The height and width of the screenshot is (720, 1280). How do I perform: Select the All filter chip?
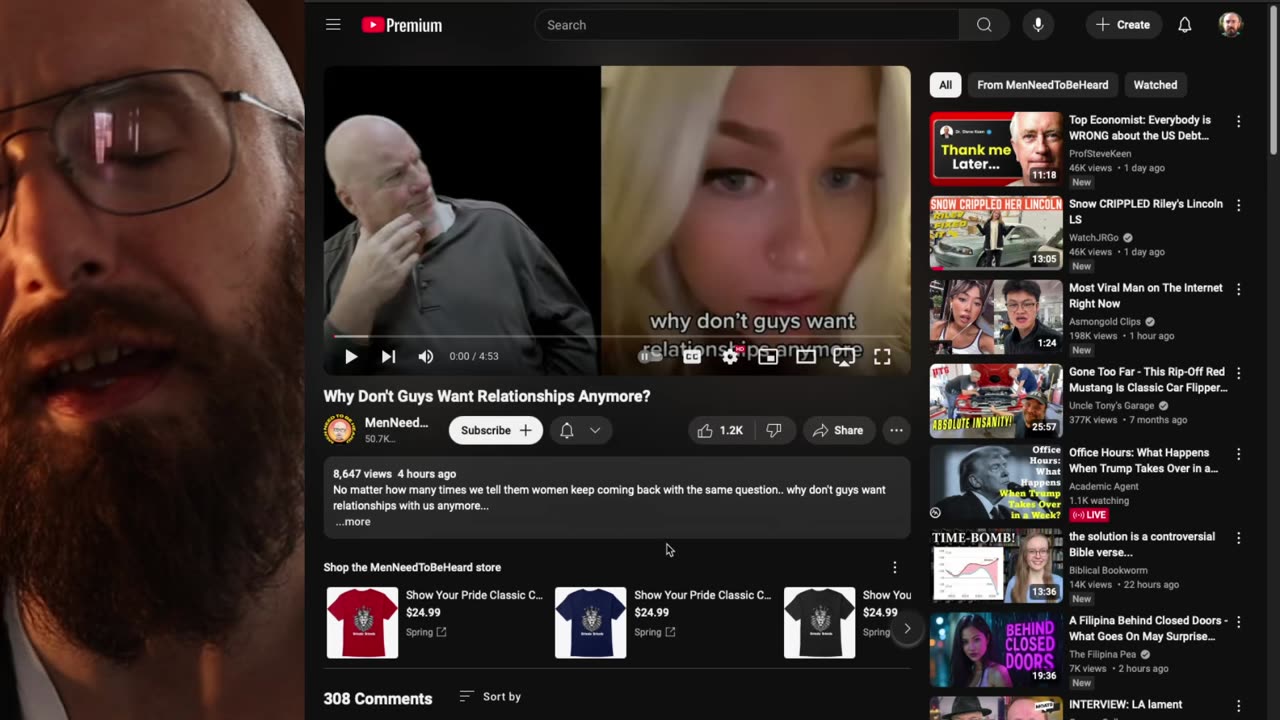[945, 85]
